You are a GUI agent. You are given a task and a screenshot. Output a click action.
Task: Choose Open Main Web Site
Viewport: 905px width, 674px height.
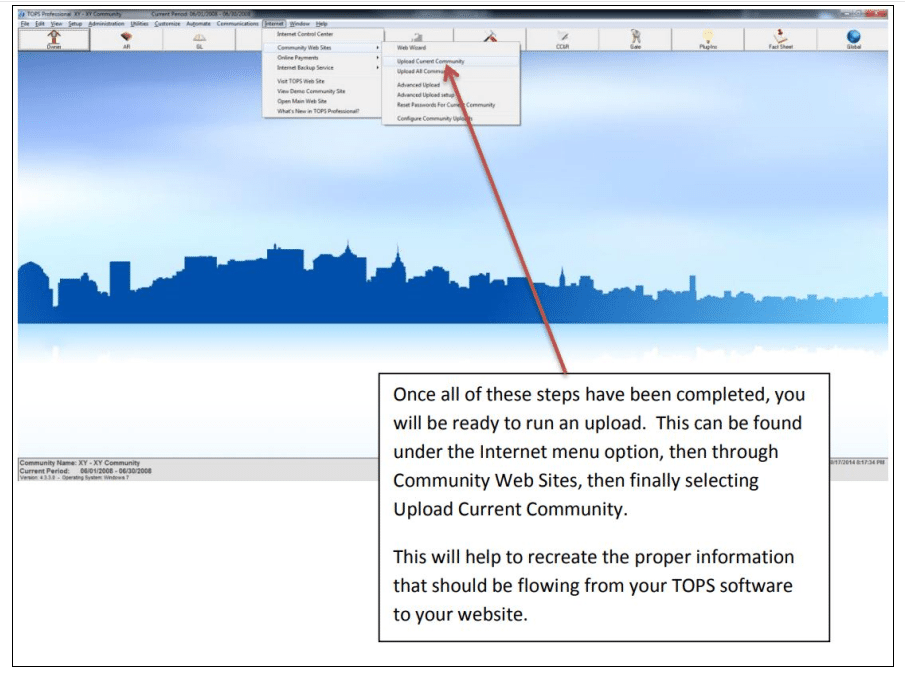coord(323,101)
